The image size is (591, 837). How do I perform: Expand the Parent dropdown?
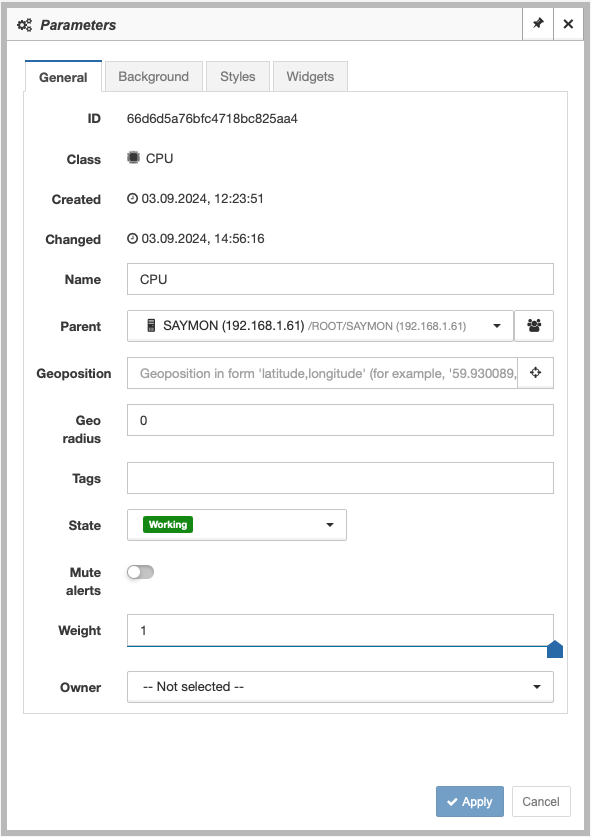pyautogui.click(x=320, y=326)
